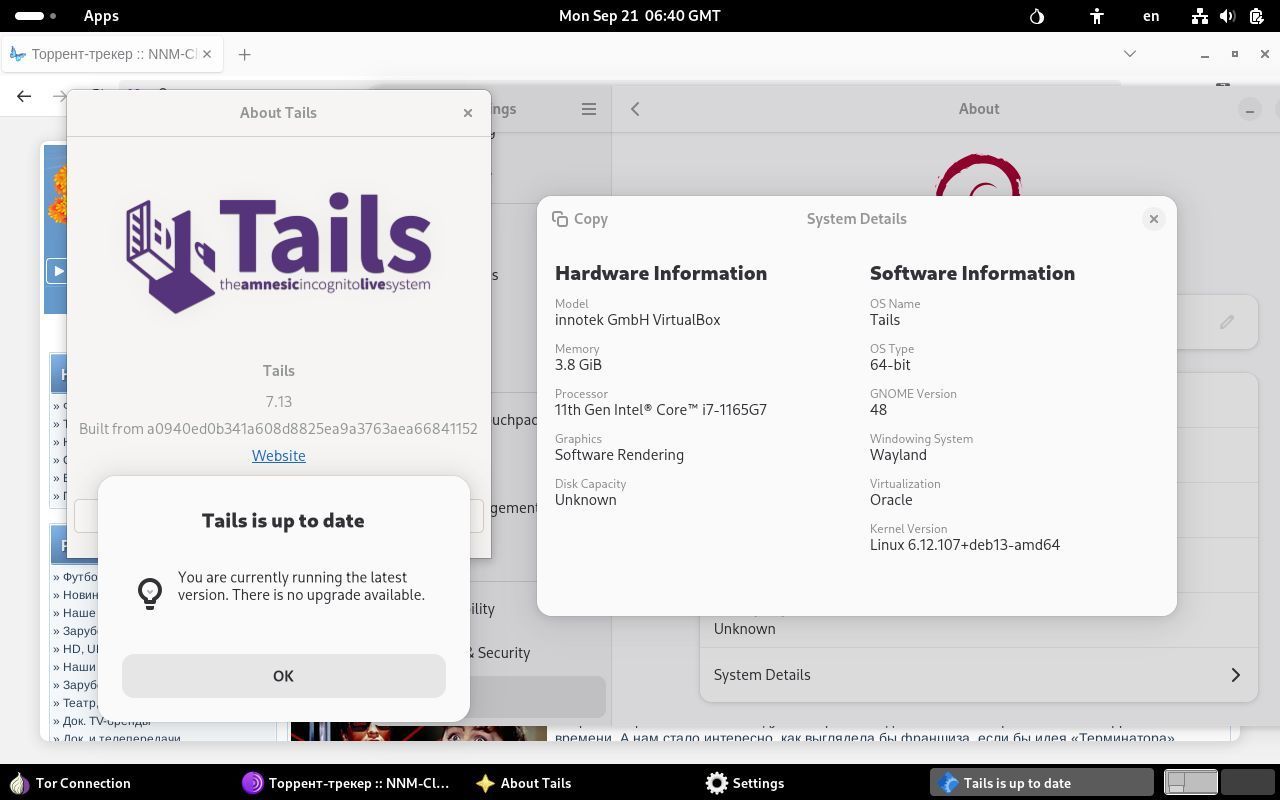Viewport: 1280px width, 800px height.
Task: Go back with the About panel arrow
Action: pos(635,109)
